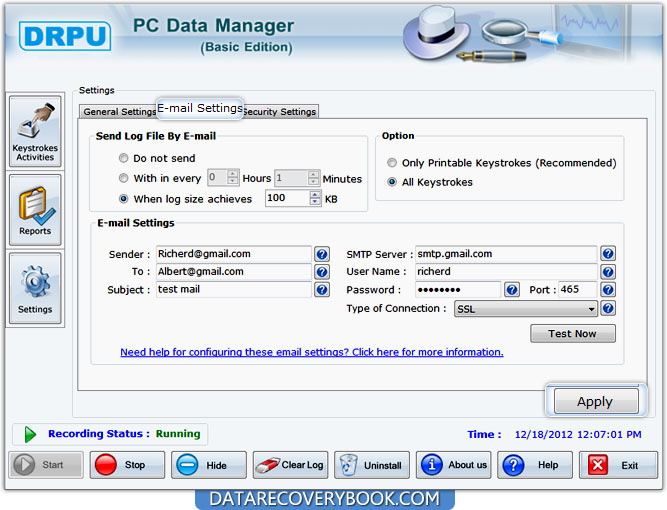
Task: Click the help icon next to Subject field
Action: (x=322, y=290)
